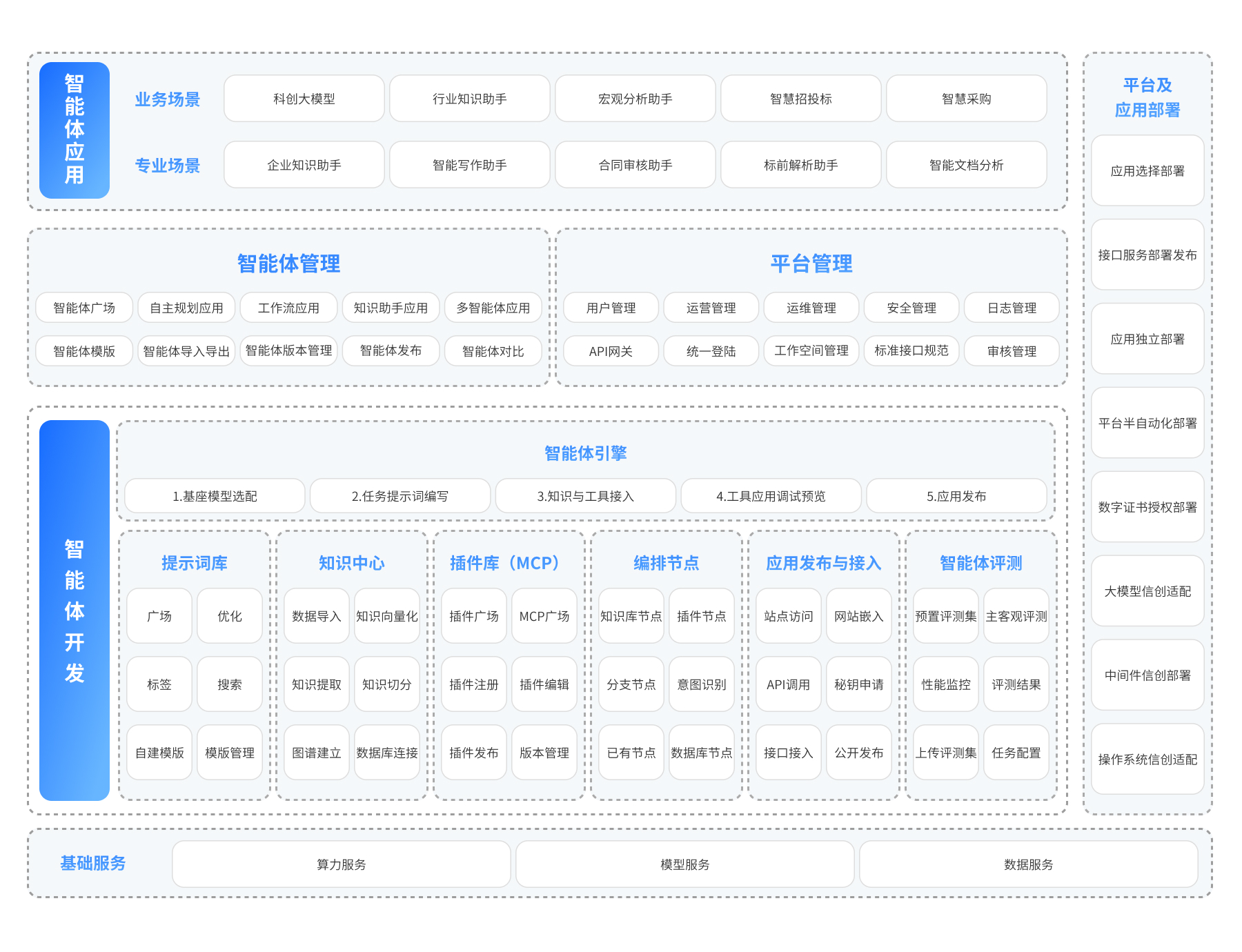Screen dimensions: 1242x952
Task: Open 知识向量化 in 知识中心
Action: pyautogui.click(x=386, y=616)
